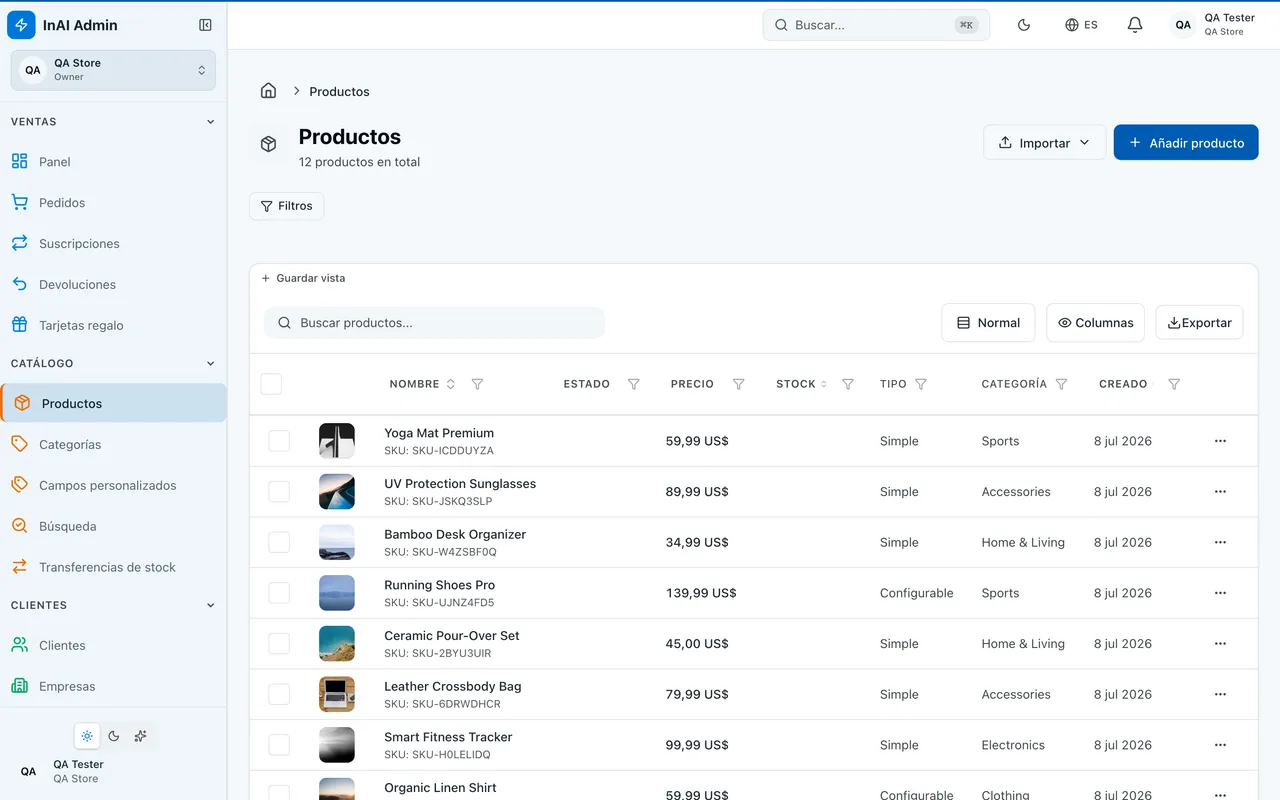Filter the Categoría column funnel icon
Viewport: 1280px width, 800px height.
point(1061,384)
